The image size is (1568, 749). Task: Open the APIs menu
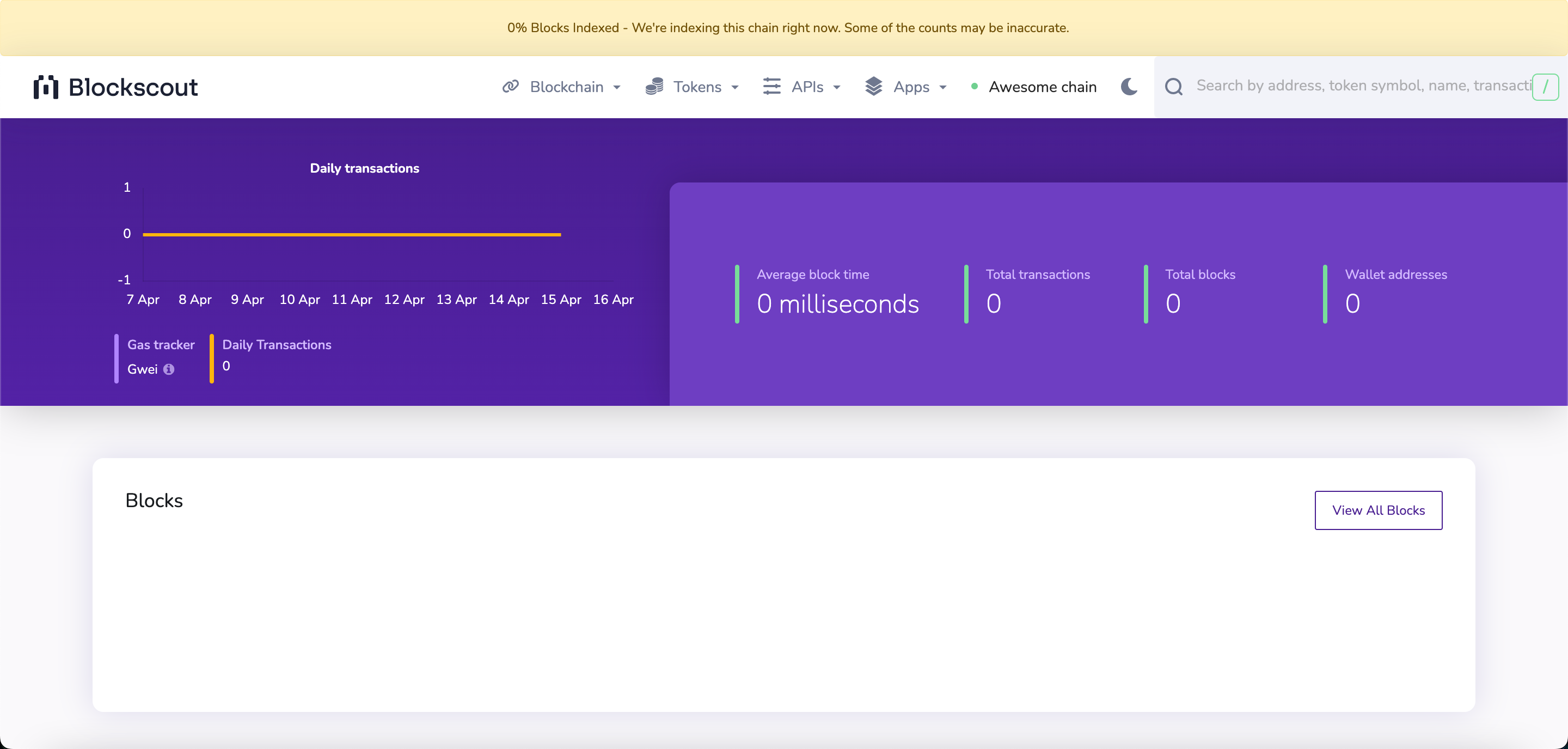[806, 87]
